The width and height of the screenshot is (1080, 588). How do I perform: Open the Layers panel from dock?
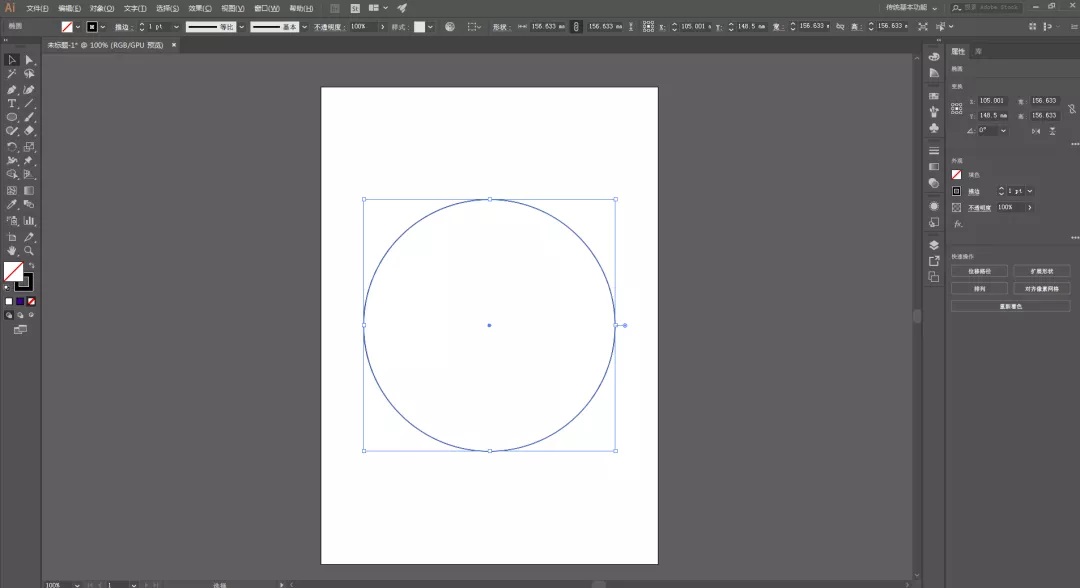click(x=934, y=244)
